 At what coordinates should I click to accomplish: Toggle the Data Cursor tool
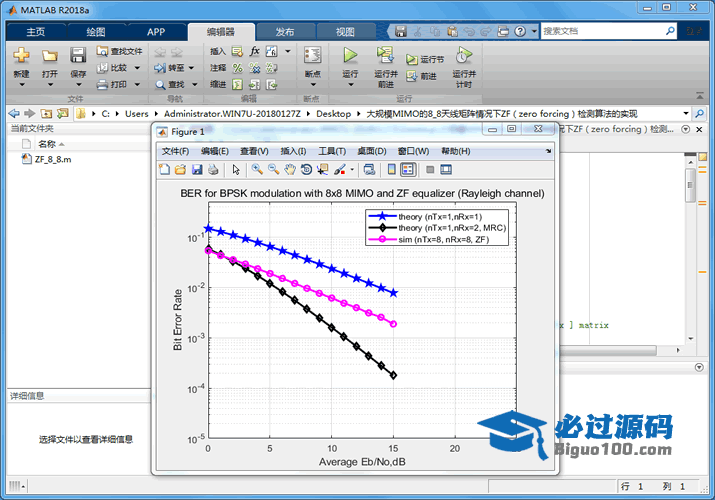point(323,170)
